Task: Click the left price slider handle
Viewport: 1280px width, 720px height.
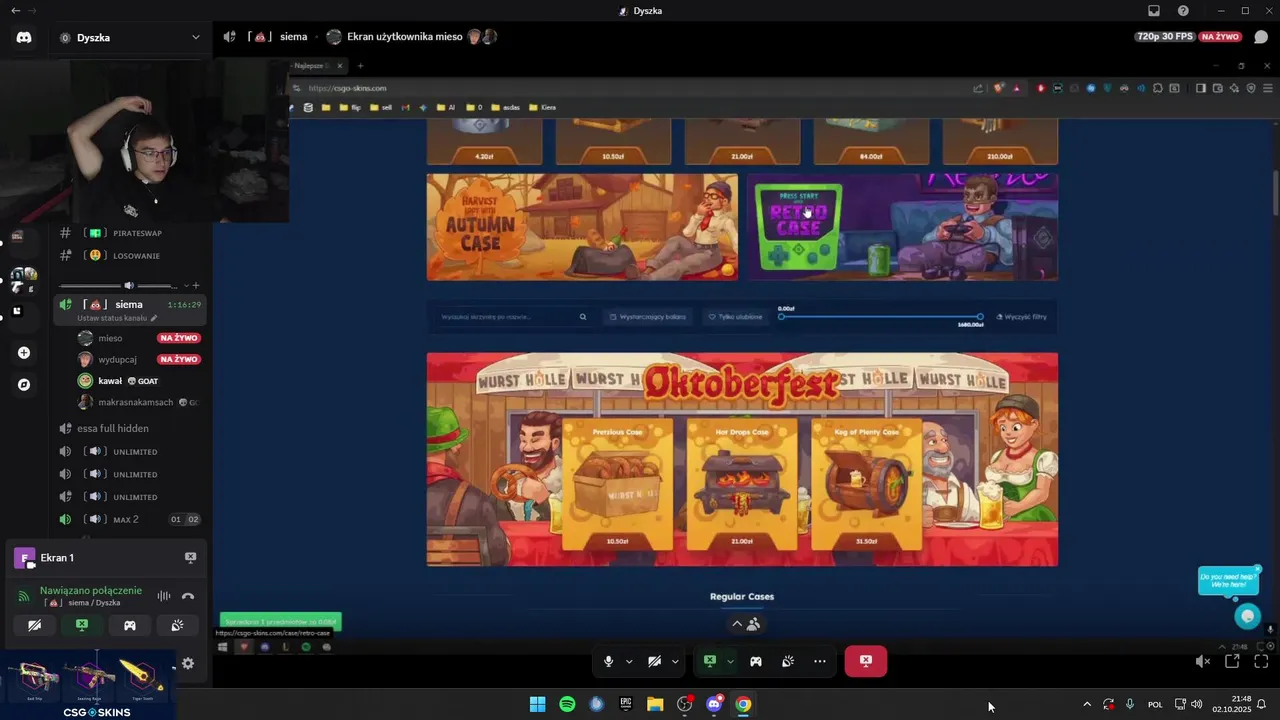Action: [782, 316]
